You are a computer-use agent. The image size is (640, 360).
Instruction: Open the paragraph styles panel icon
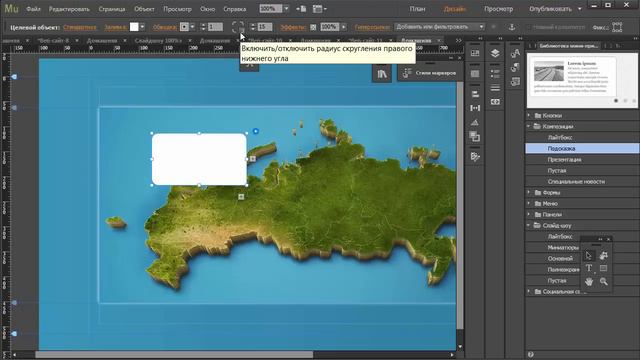click(x=515, y=67)
